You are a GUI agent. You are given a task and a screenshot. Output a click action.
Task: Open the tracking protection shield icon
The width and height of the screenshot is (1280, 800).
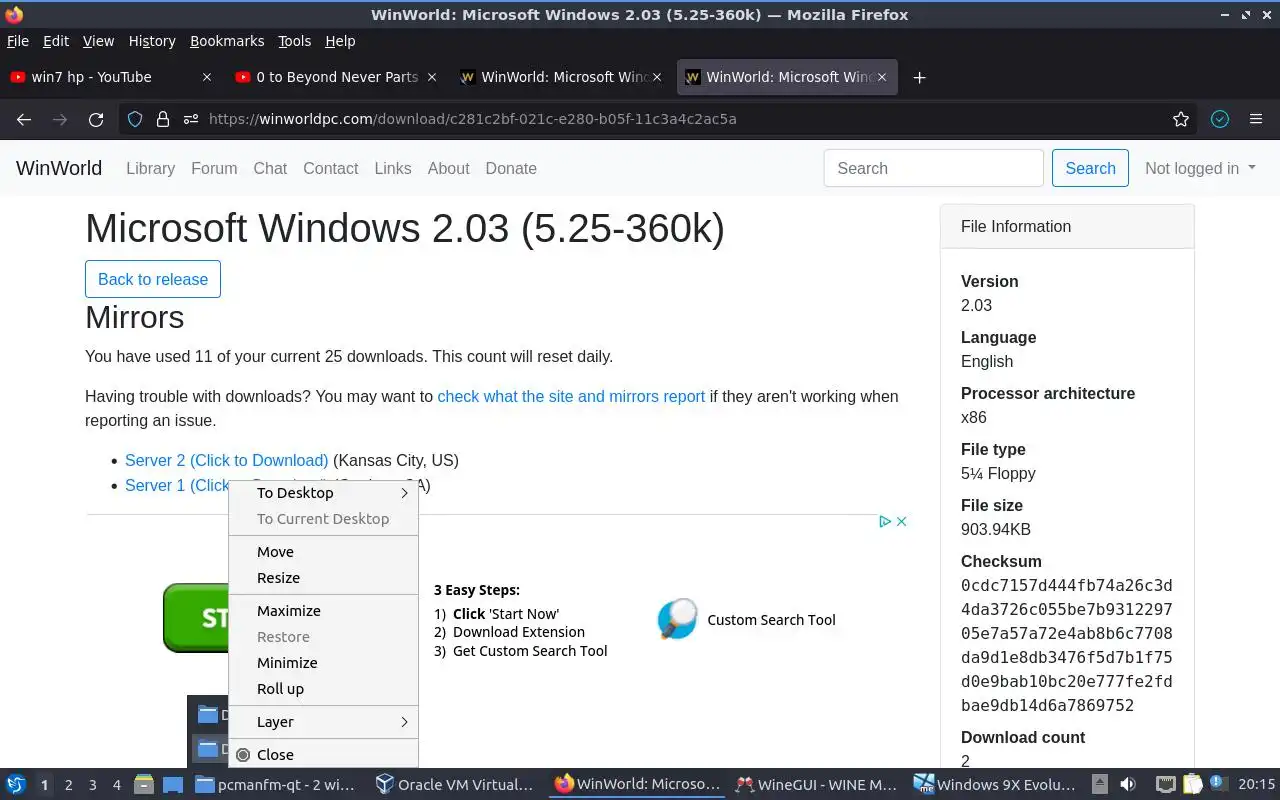[x=135, y=119]
